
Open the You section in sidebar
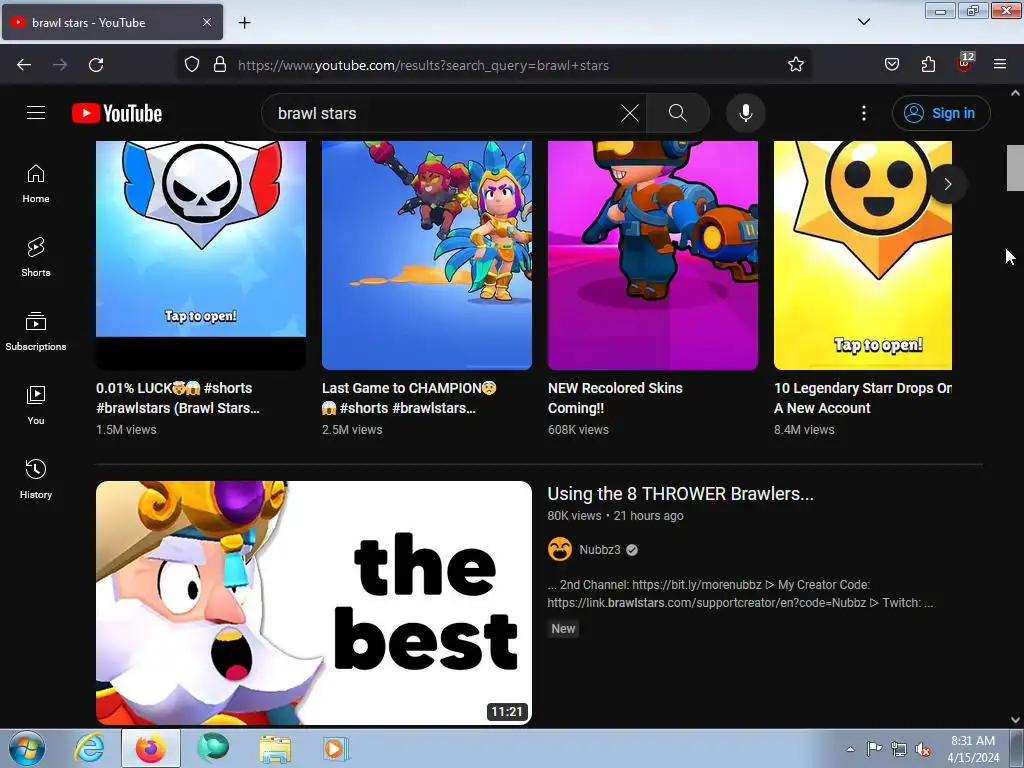click(36, 406)
